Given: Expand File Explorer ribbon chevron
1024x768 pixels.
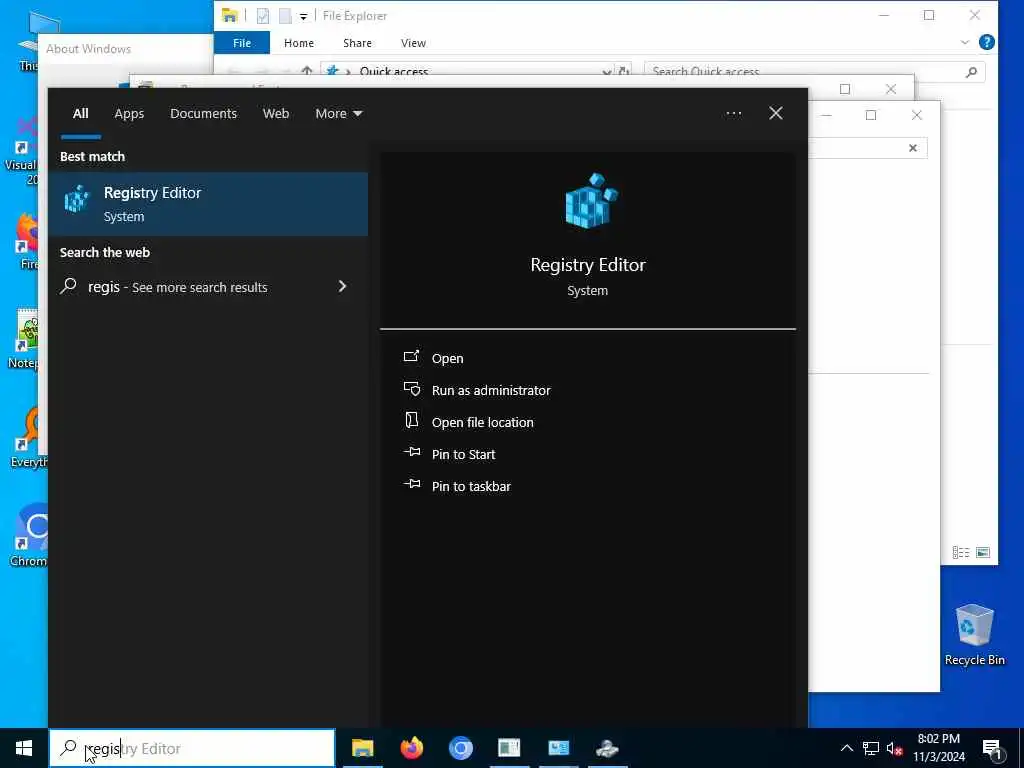Looking at the screenshot, I should (x=965, y=42).
